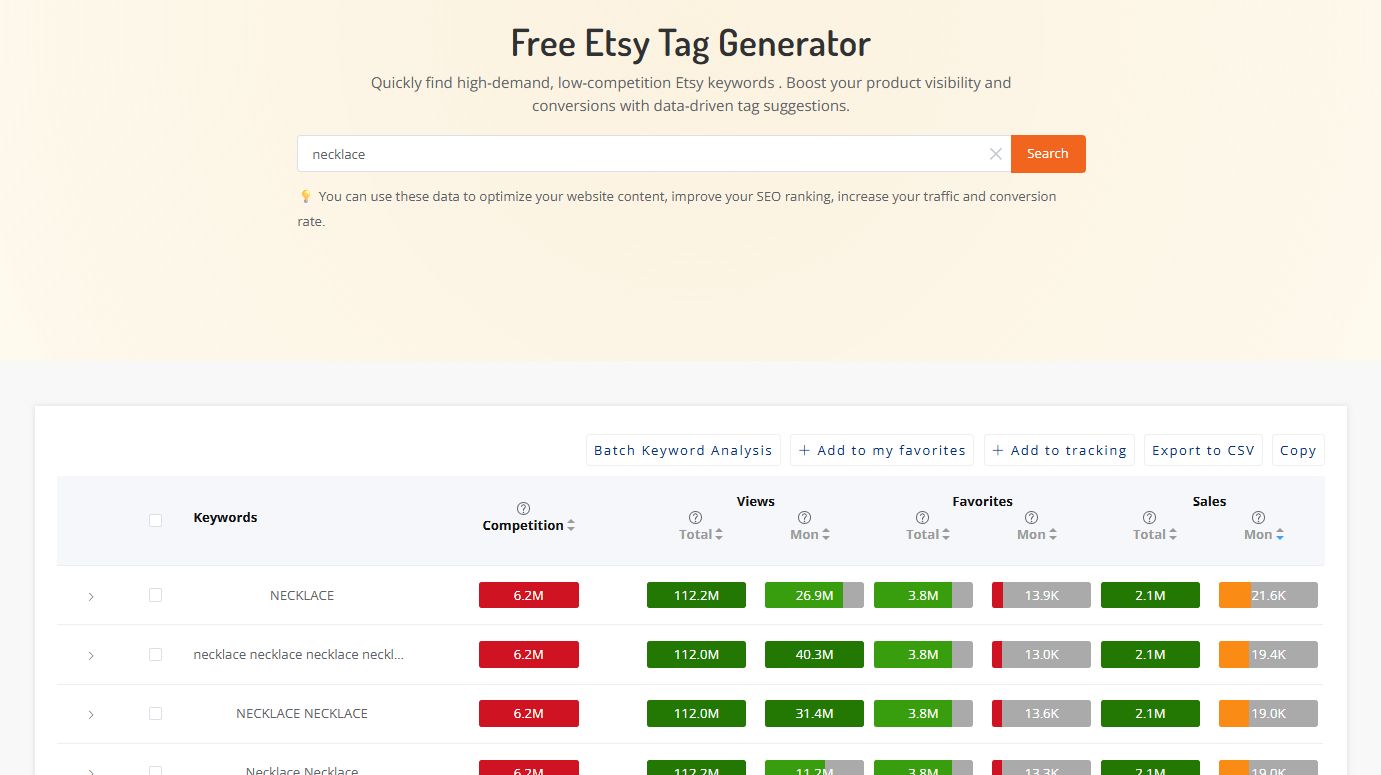
Task: Click the help icon above Sales Mon
Action: pos(1258,517)
